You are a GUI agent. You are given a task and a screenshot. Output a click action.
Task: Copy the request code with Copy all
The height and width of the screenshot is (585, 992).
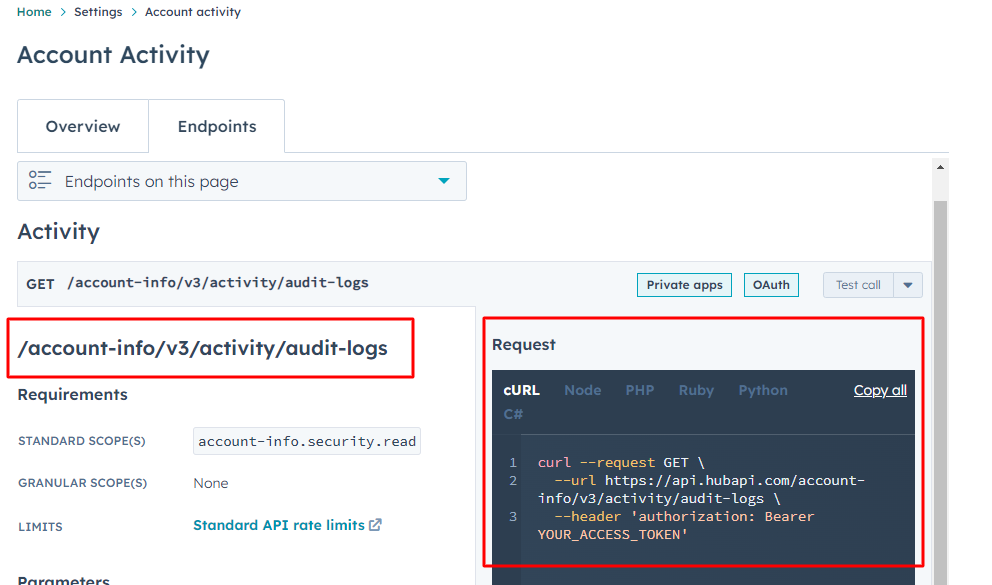pos(879,390)
